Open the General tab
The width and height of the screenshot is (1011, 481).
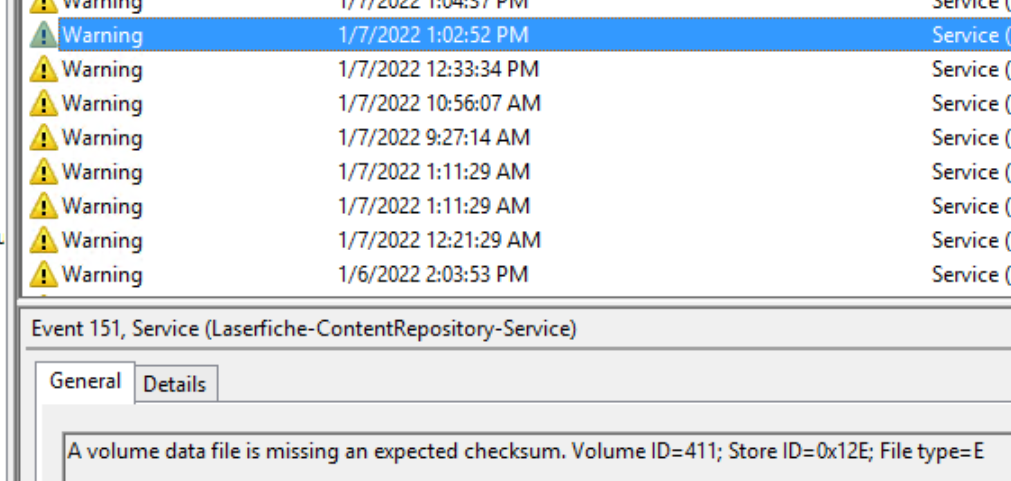point(85,381)
